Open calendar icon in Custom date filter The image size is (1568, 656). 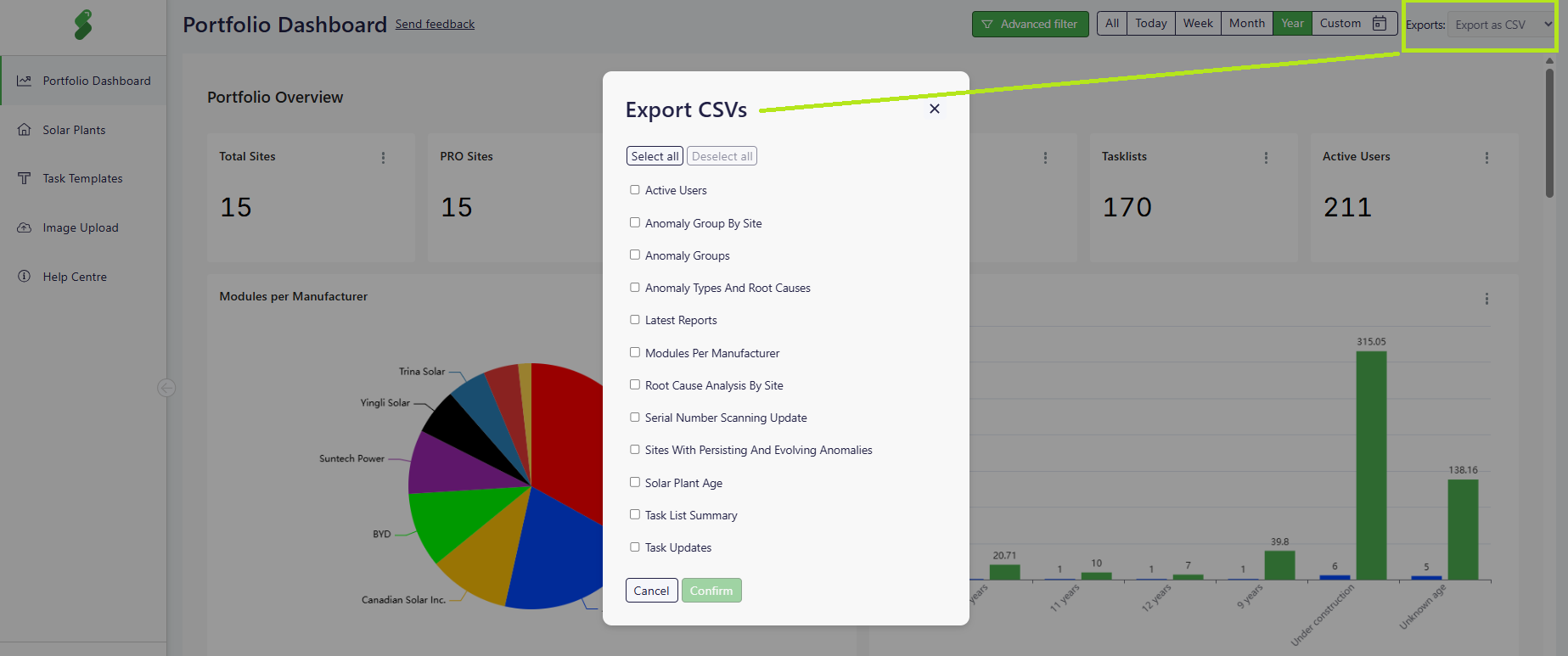point(1380,24)
